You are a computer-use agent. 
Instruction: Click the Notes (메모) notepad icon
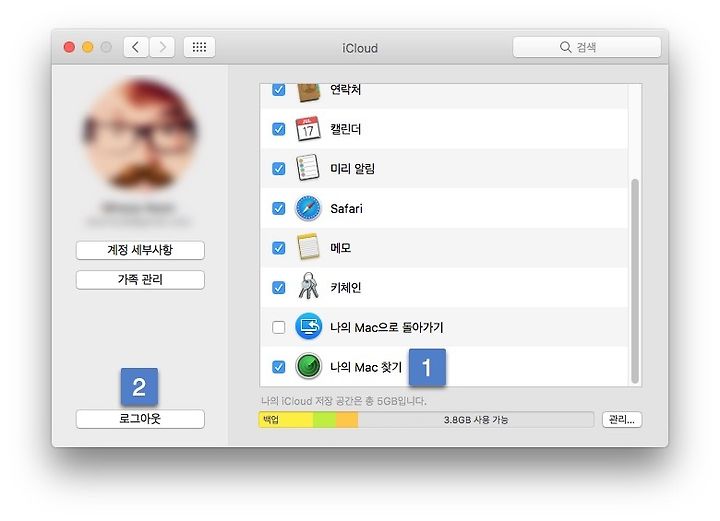click(x=308, y=247)
